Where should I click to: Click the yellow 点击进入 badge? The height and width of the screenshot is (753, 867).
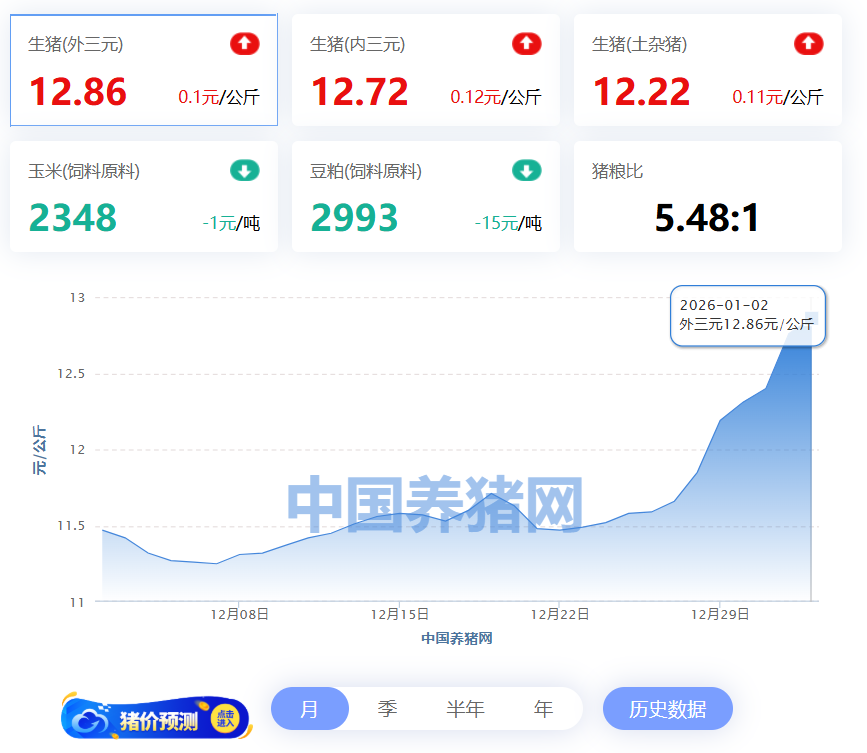click(x=225, y=718)
